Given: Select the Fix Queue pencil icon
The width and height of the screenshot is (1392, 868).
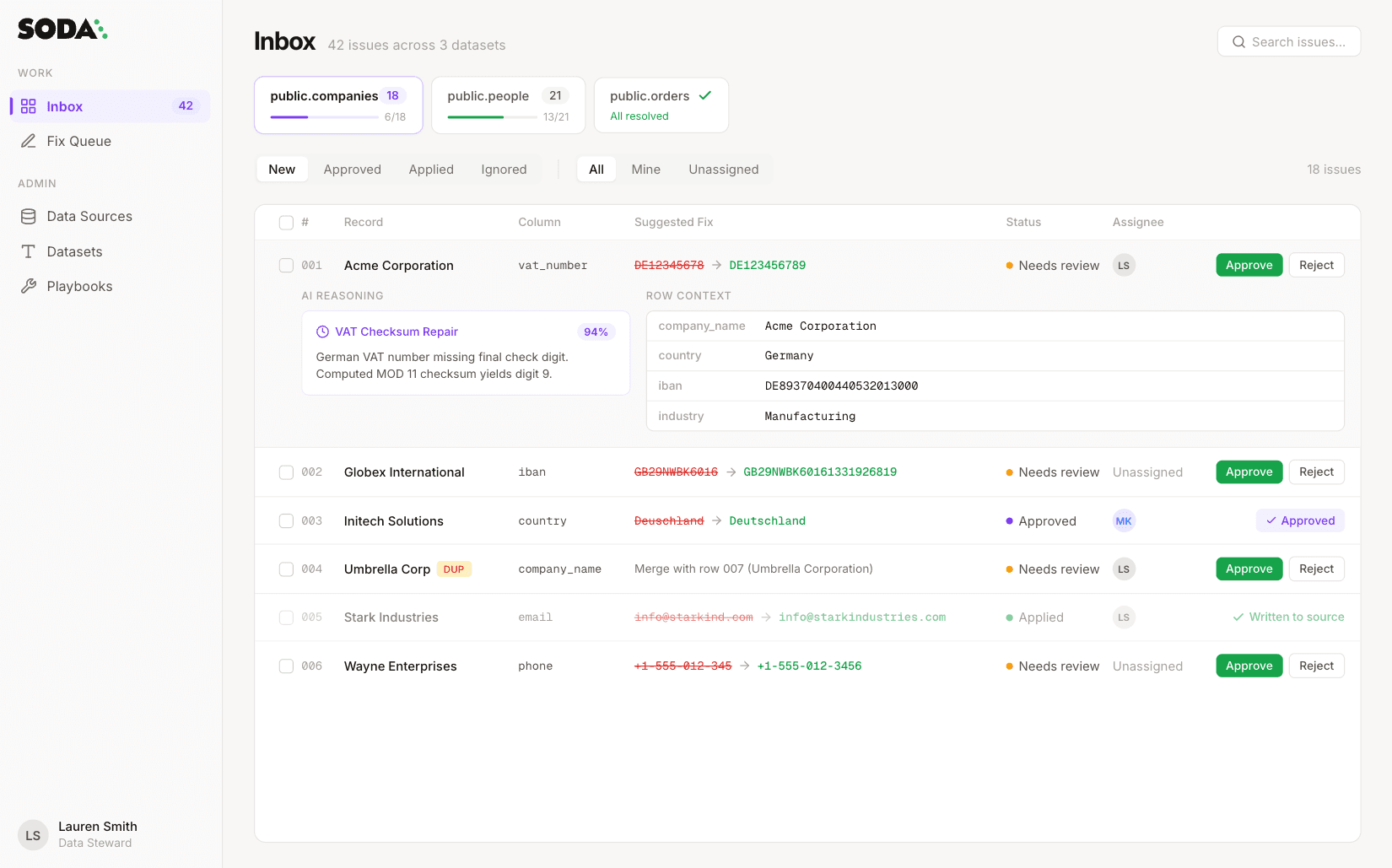Looking at the screenshot, I should pyautogui.click(x=29, y=141).
